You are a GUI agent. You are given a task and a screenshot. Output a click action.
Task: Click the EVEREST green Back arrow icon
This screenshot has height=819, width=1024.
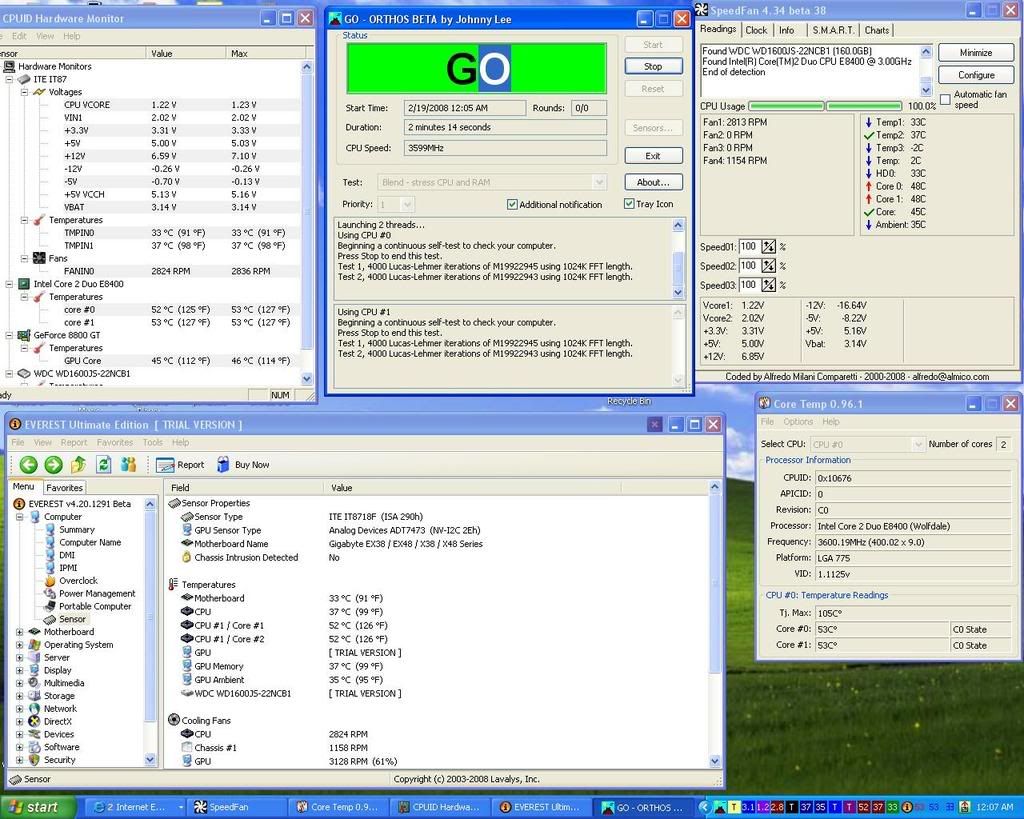[x=28, y=464]
